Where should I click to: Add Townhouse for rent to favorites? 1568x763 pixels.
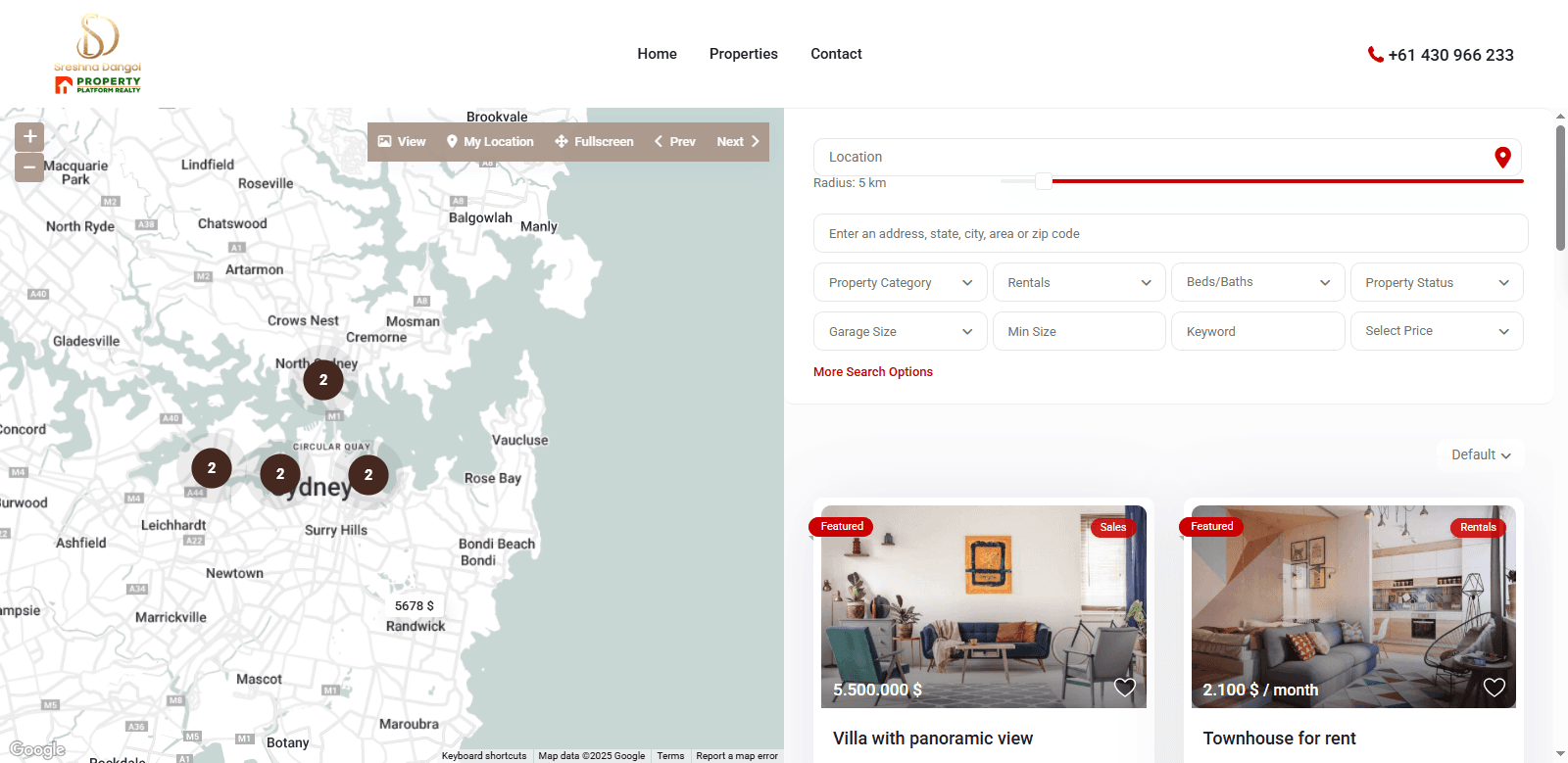pyautogui.click(x=1494, y=688)
